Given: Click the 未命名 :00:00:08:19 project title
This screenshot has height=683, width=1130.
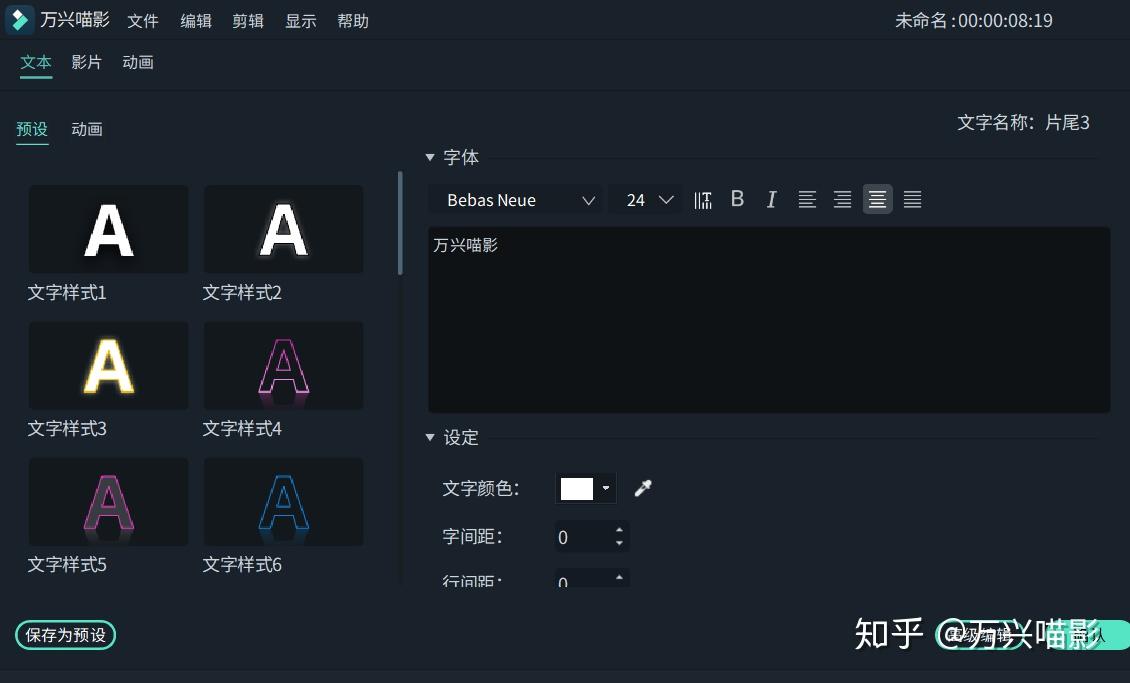Looking at the screenshot, I should pyautogui.click(x=974, y=21).
